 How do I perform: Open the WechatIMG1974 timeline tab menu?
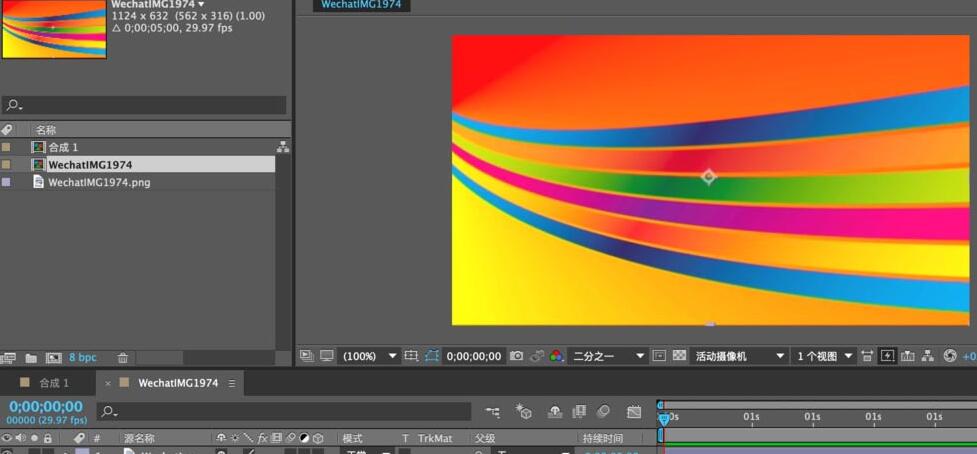(232, 383)
